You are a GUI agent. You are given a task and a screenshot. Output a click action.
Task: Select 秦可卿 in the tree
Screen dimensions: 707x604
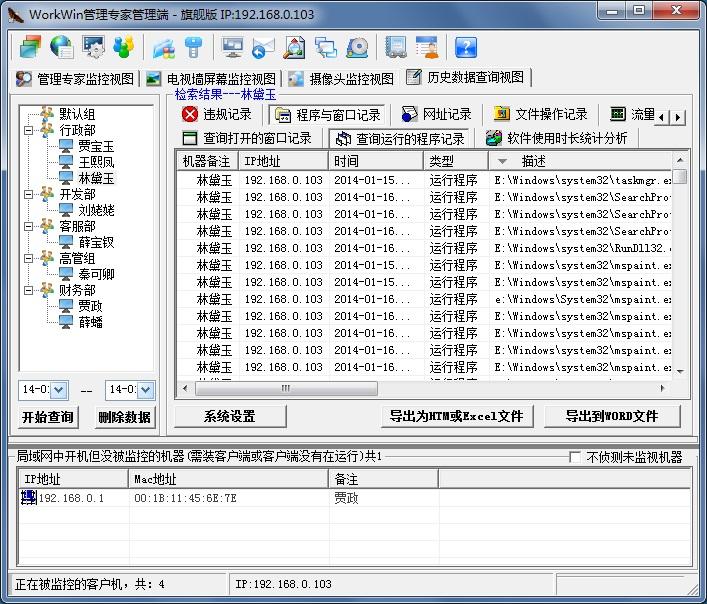pyautogui.click(x=96, y=274)
